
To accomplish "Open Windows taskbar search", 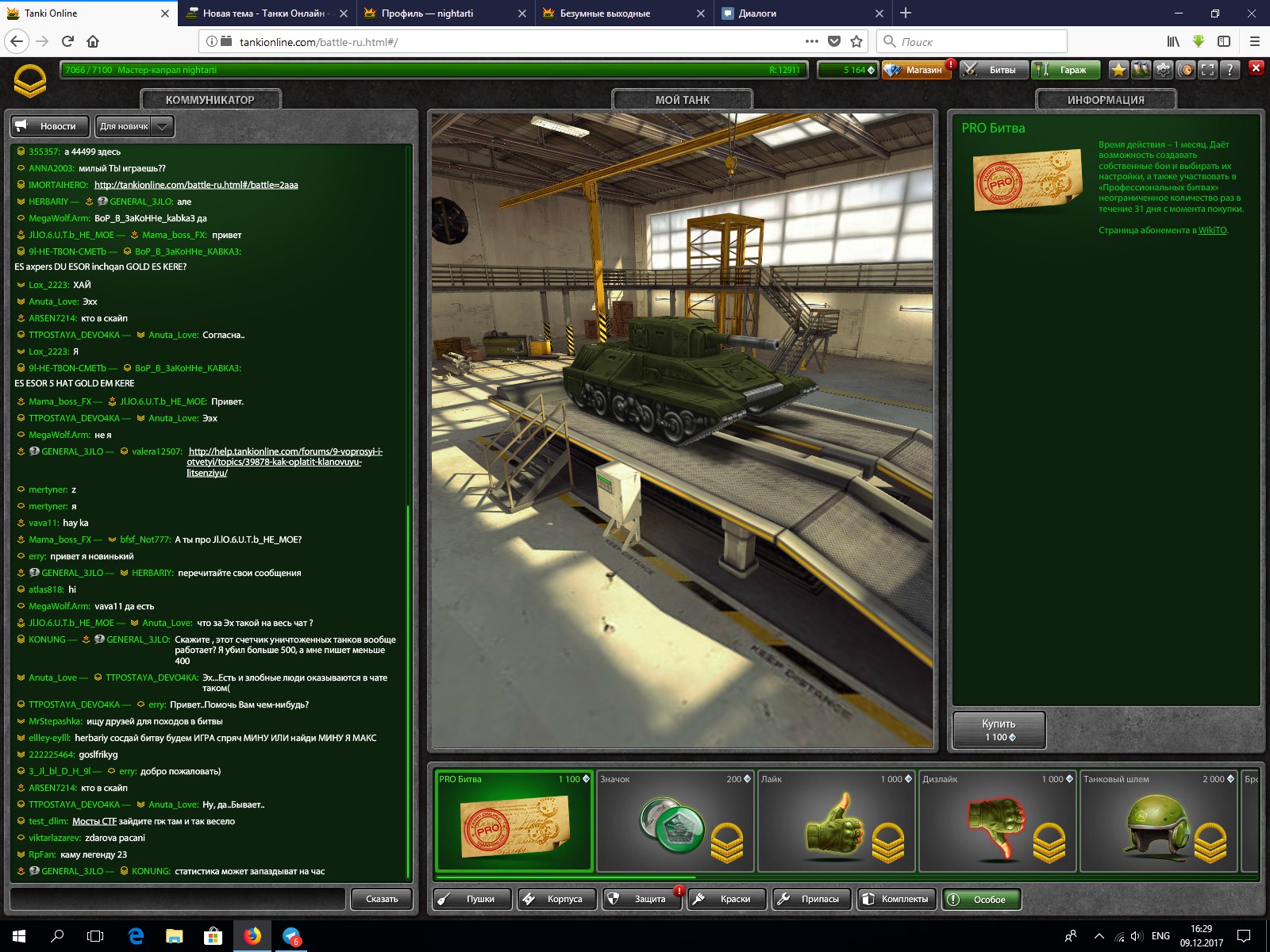I will pos(57,936).
